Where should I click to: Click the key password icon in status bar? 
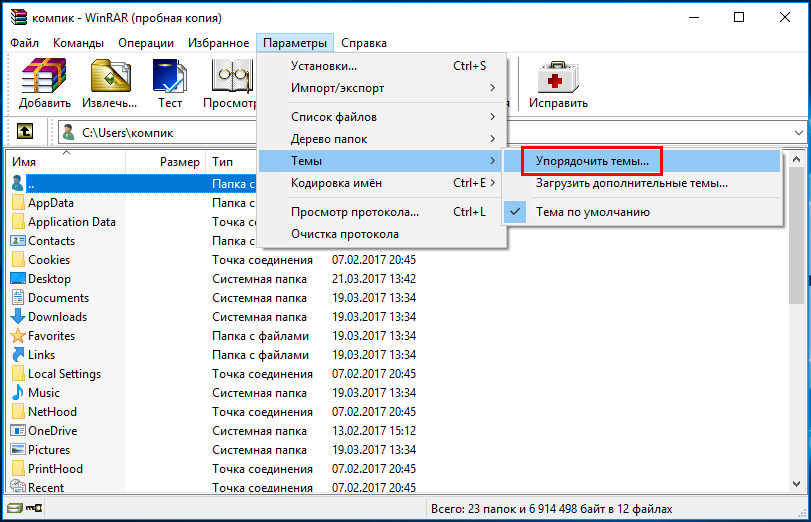34,509
